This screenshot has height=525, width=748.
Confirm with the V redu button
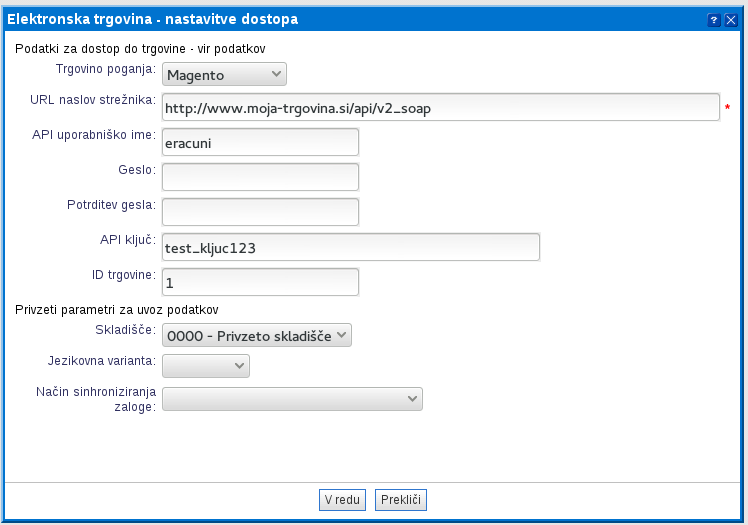(342, 499)
